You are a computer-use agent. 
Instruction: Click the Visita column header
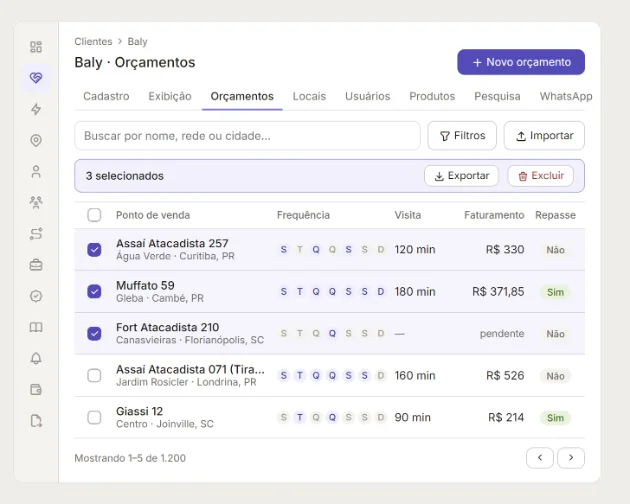tap(407, 215)
